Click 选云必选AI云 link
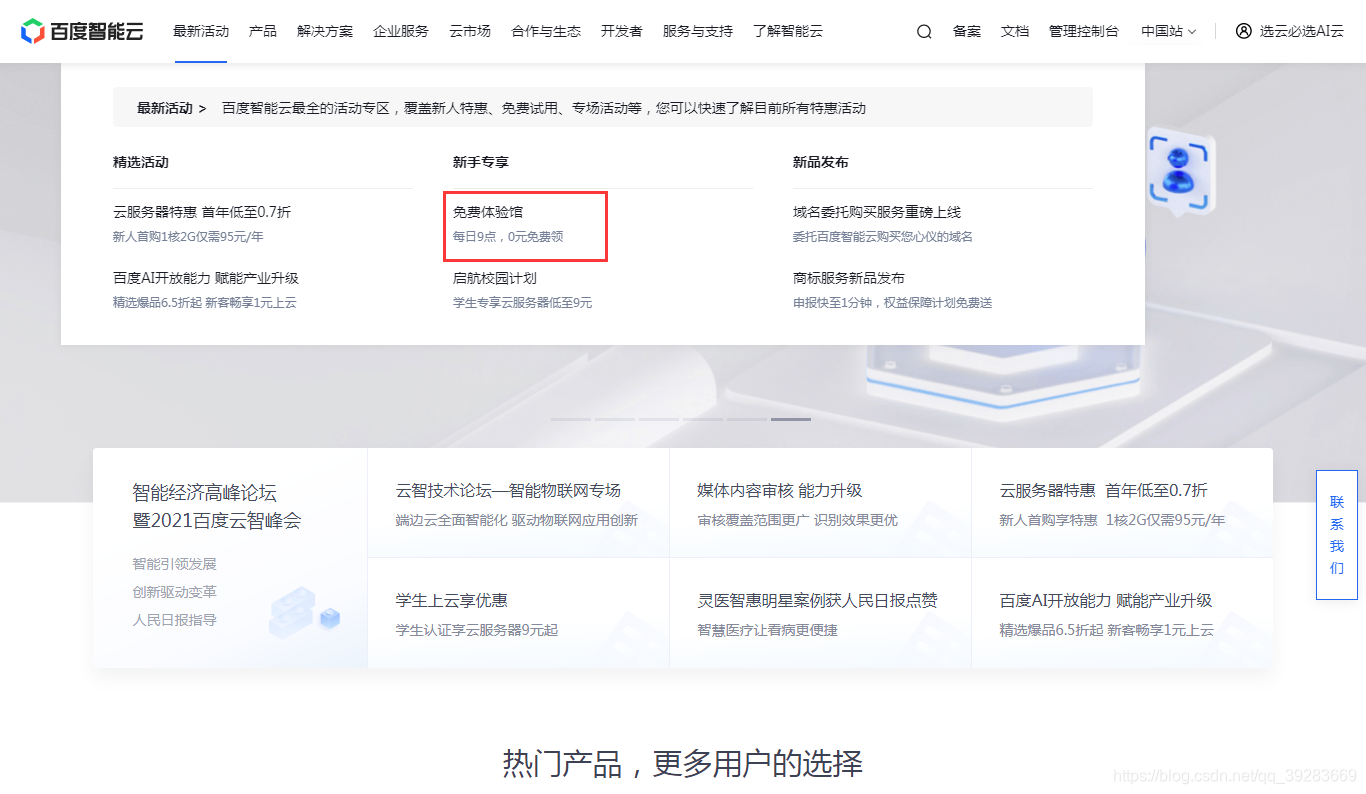This screenshot has height=794, width=1366. pyautogui.click(x=1302, y=31)
